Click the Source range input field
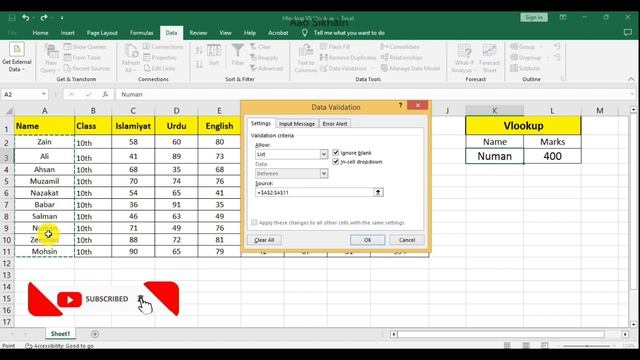This screenshot has width=640, height=360. 314,192
